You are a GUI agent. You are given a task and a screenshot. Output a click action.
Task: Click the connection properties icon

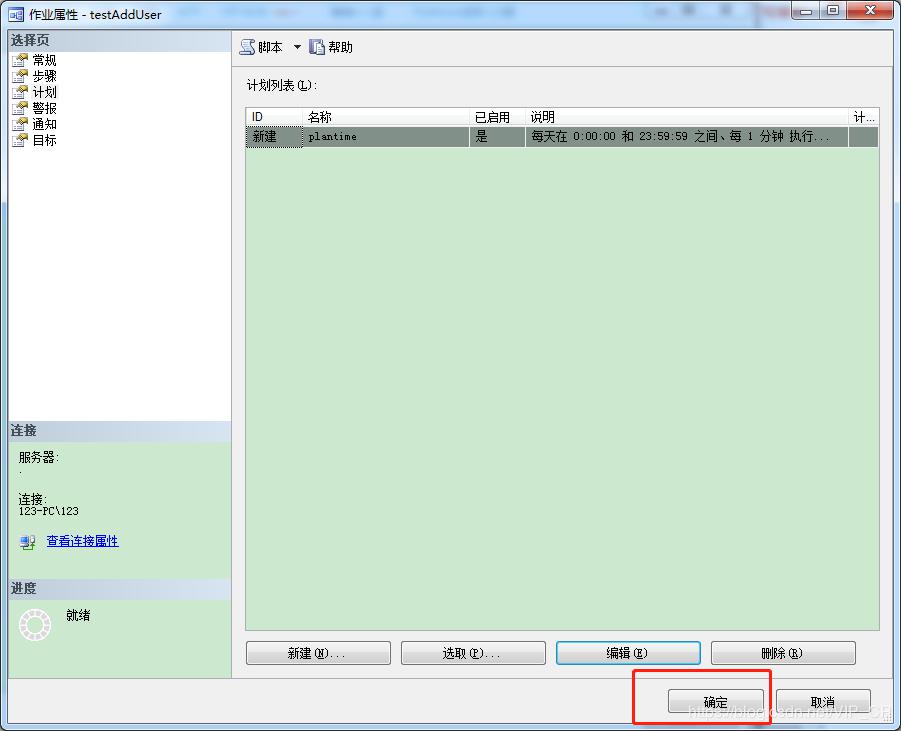(28, 541)
